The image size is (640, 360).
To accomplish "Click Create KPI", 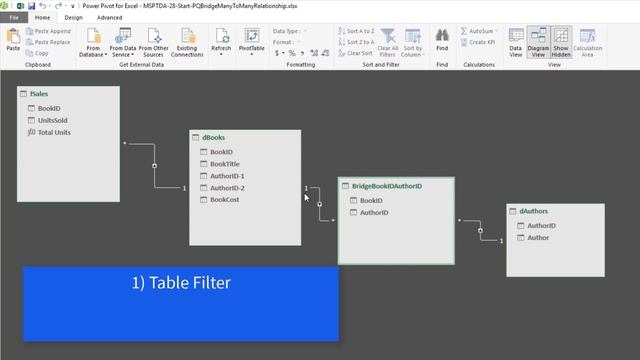I will [x=478, y=42].
